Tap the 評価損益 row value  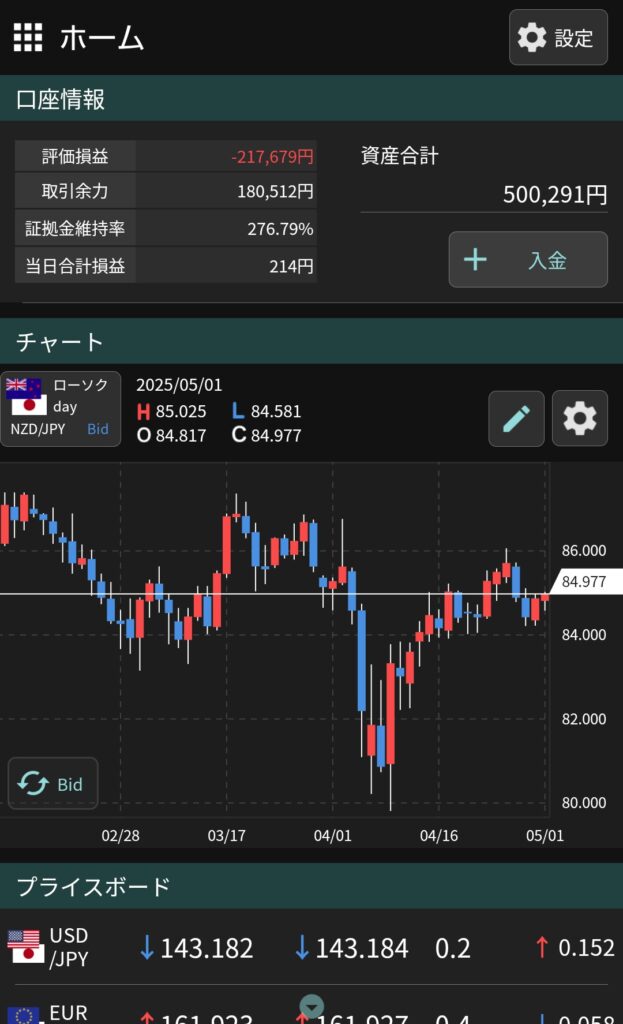pos(272,157)
